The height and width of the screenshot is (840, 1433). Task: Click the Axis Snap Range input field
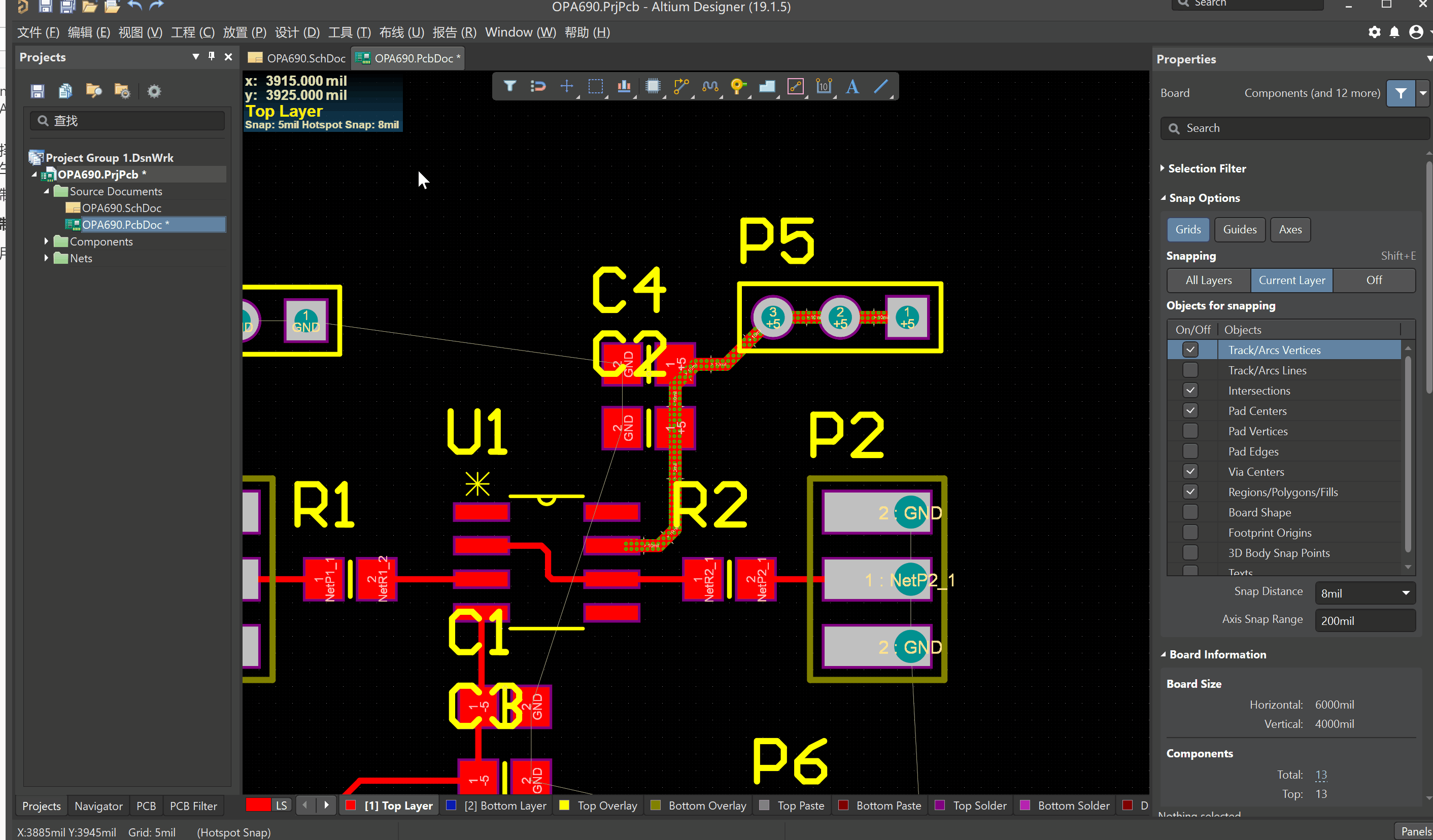click(1364, 620)
